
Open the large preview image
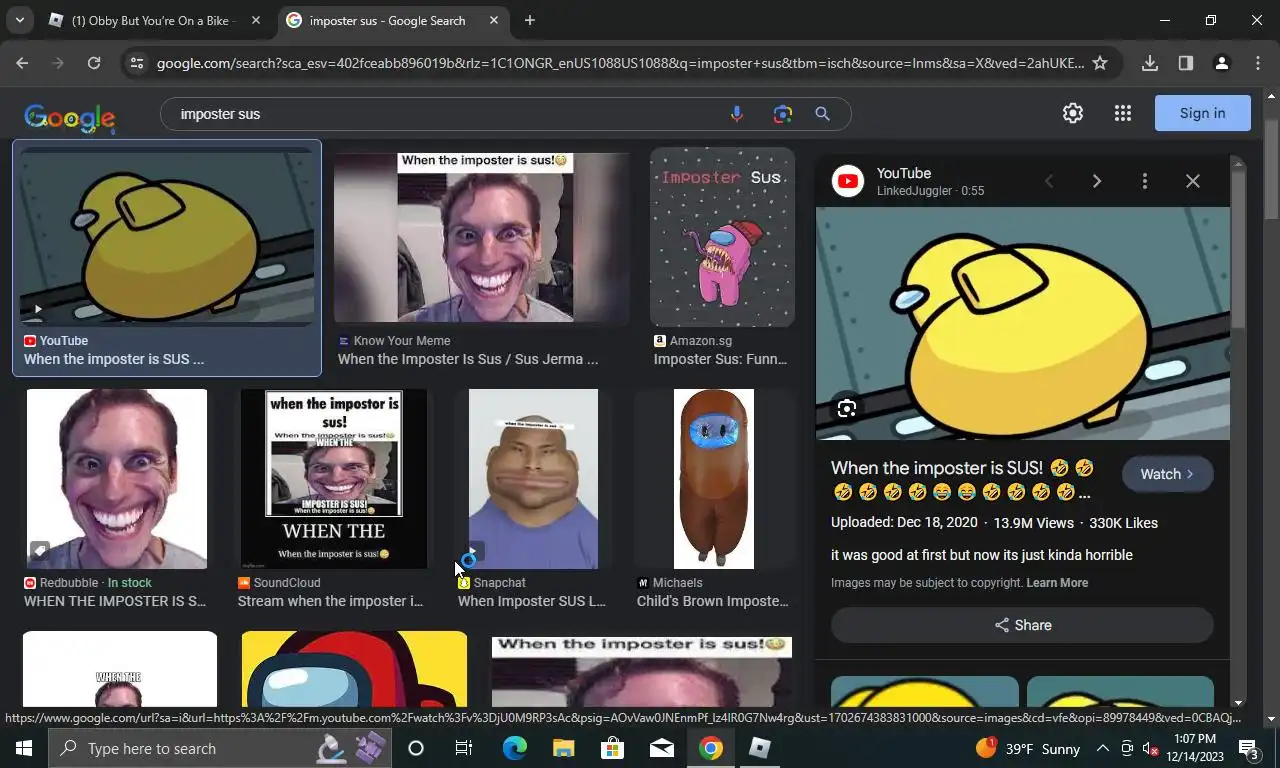click(x=1023, y=323)
